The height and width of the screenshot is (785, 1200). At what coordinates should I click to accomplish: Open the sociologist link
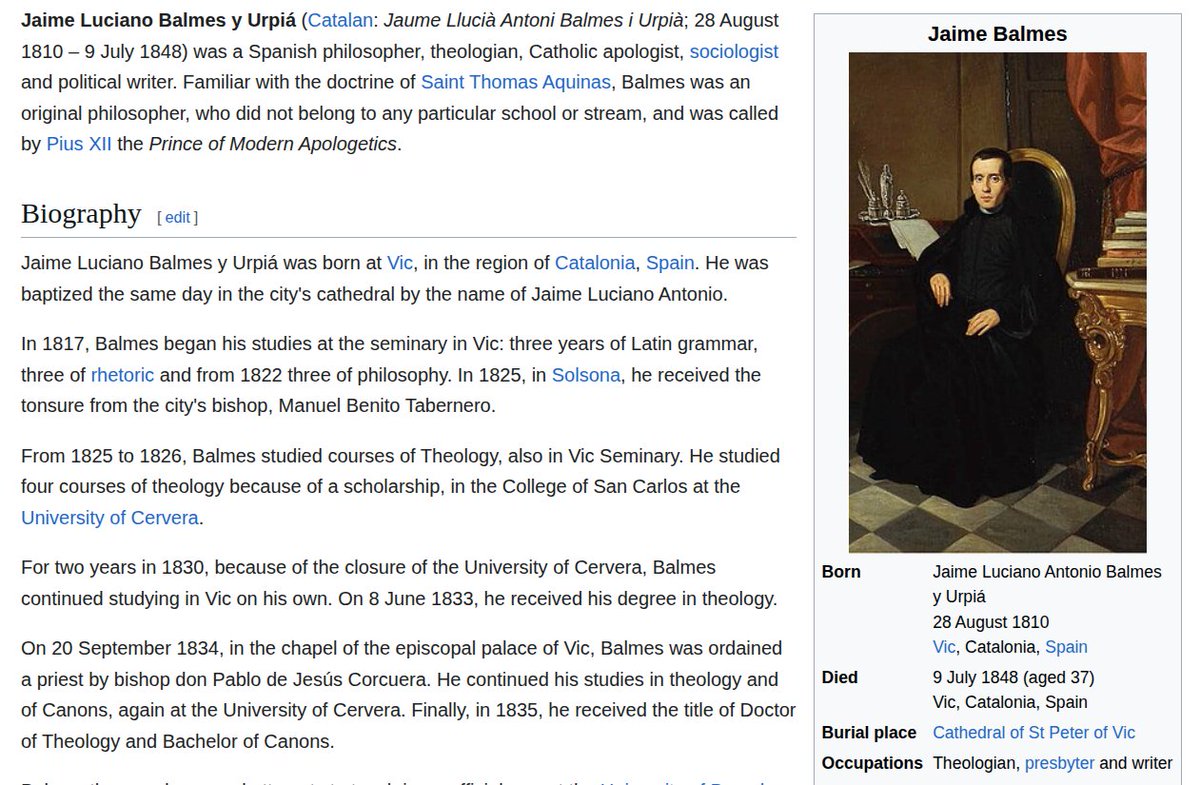pos(734,51)
